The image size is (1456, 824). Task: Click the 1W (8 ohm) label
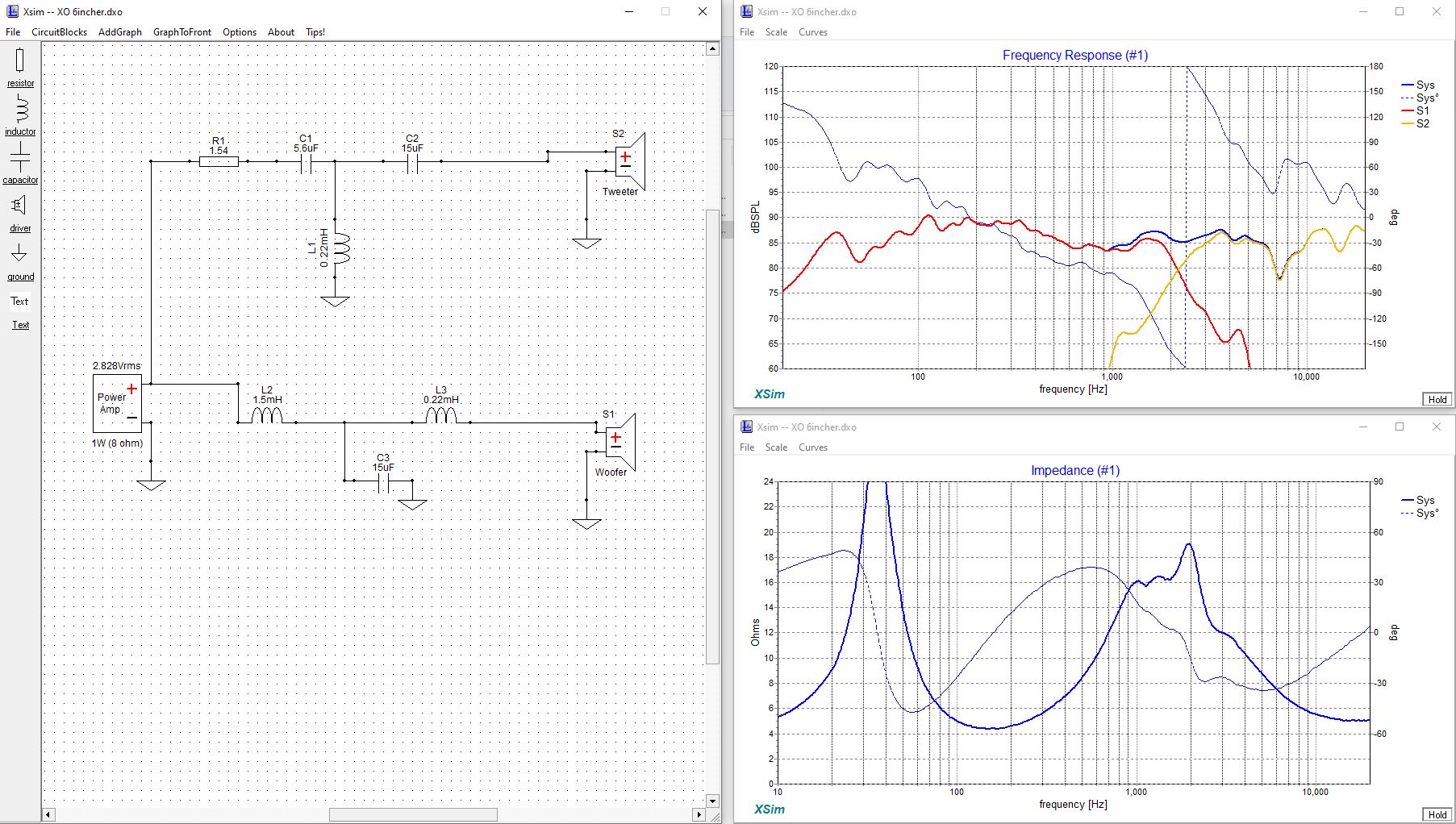point(117,443)
